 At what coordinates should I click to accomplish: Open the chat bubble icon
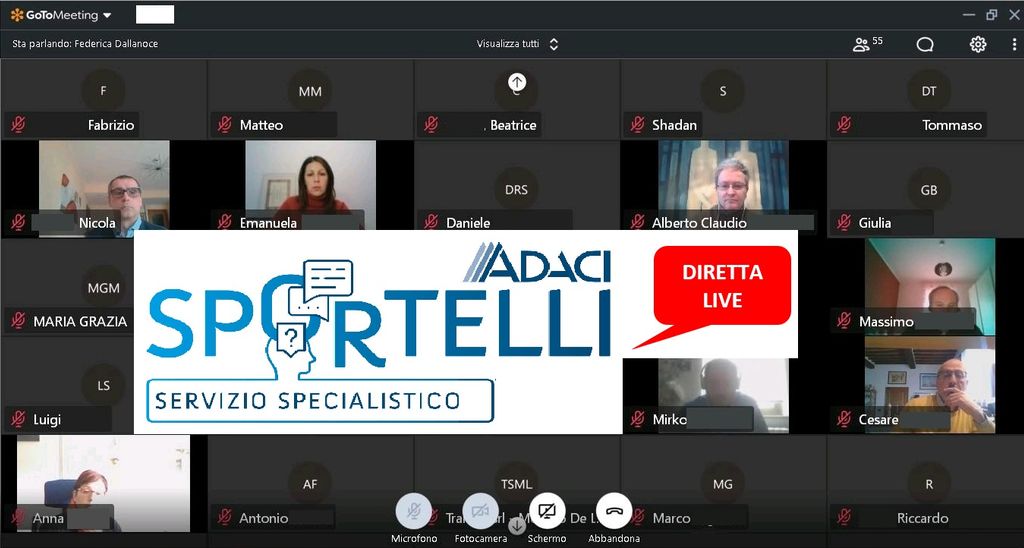click(x=925, y=44)
